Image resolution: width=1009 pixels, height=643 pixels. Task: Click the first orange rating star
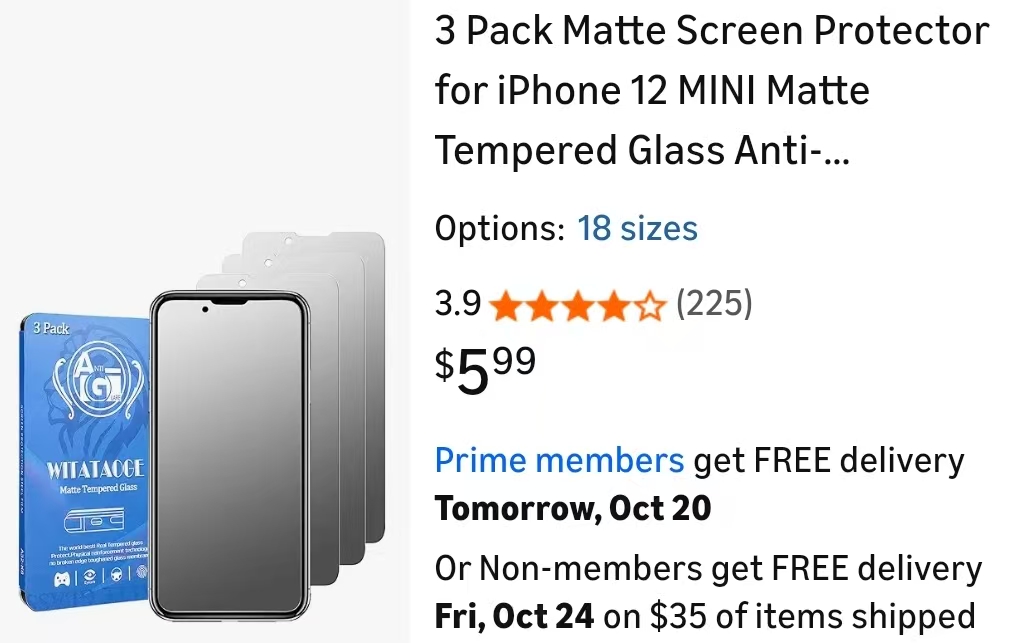504,306
